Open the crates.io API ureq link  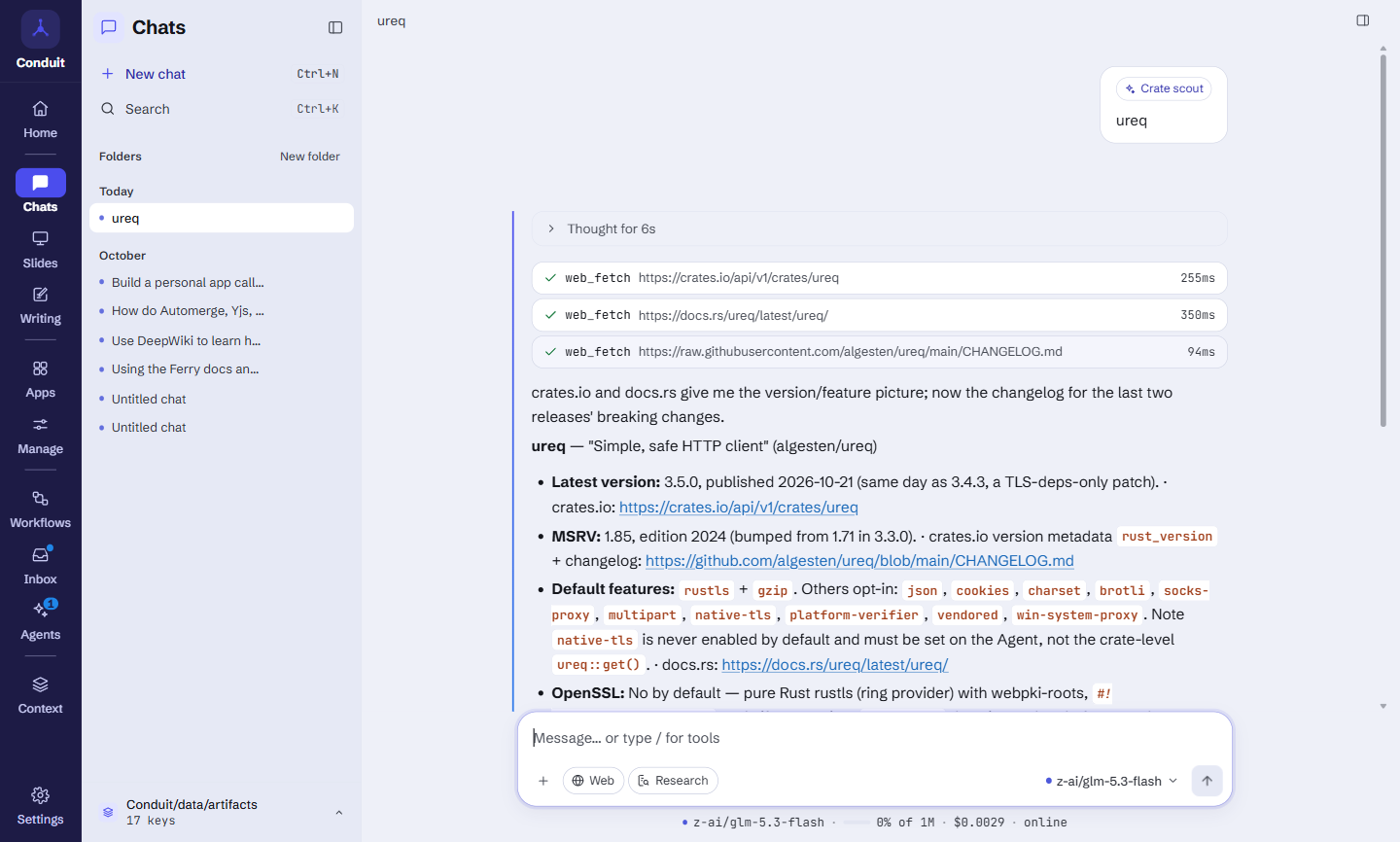coord(739,507)
